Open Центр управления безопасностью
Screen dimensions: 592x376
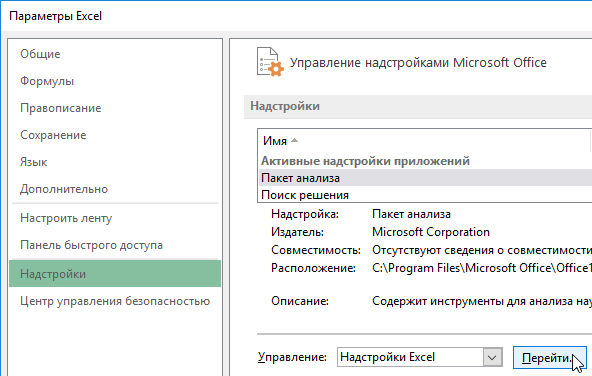115,301
